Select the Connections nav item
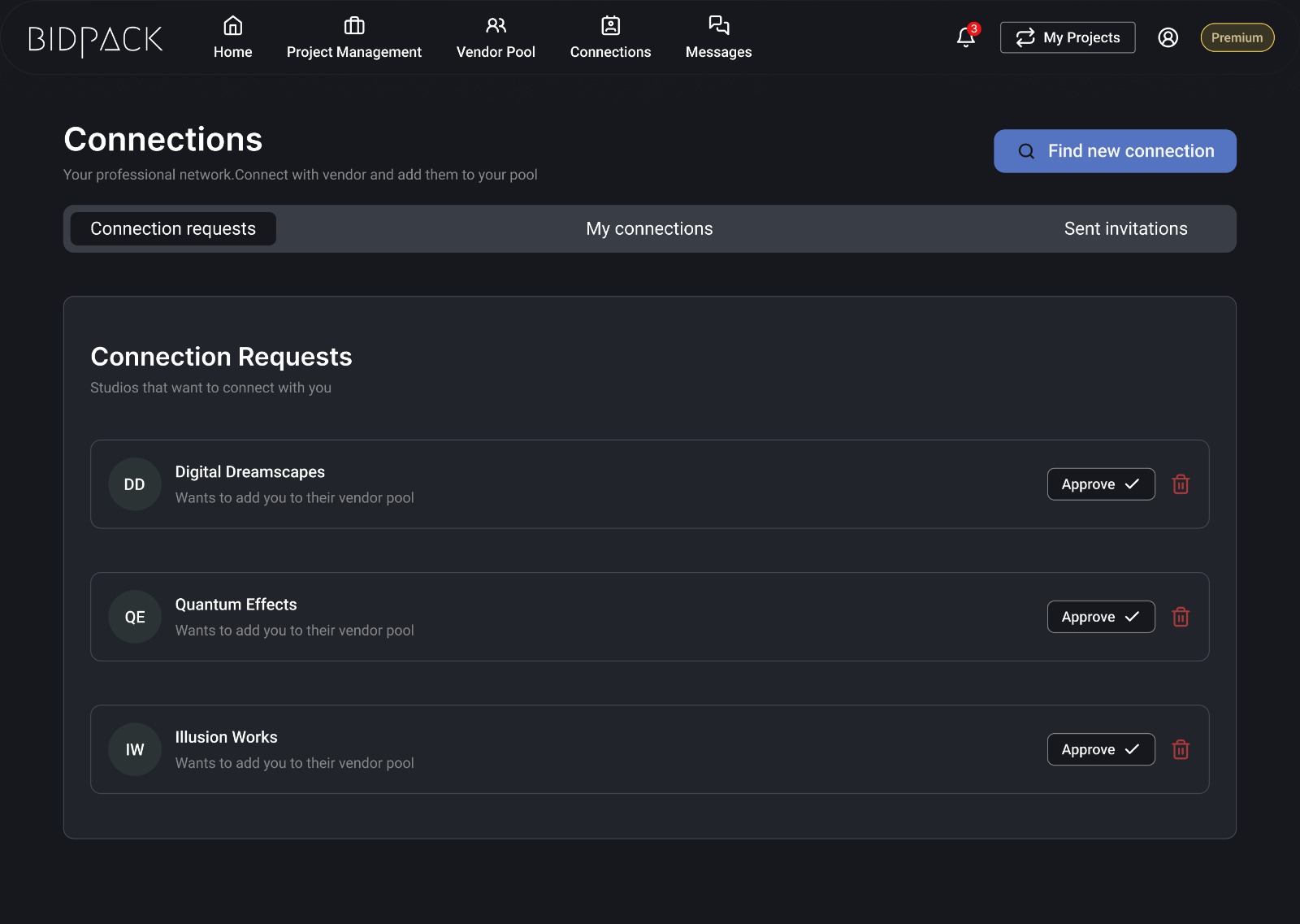1300x924 pixels. [x=610, y=38]
